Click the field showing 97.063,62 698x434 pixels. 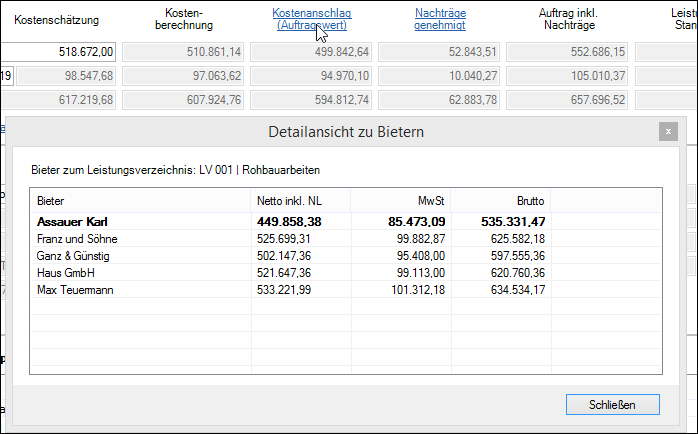pyautogui.click(x=183, y=76)
